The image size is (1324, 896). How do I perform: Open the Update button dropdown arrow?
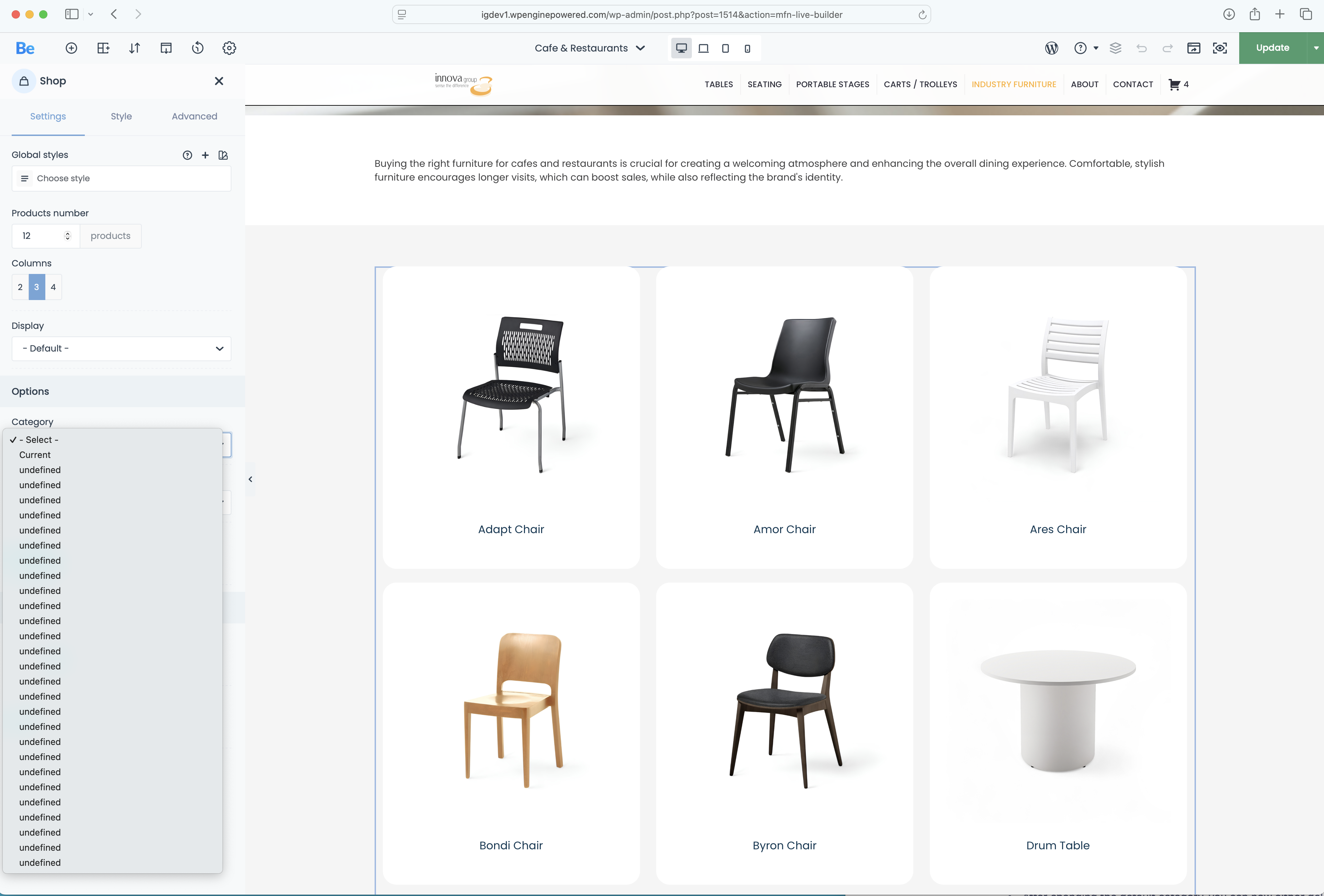click(x=1315, y=48)
